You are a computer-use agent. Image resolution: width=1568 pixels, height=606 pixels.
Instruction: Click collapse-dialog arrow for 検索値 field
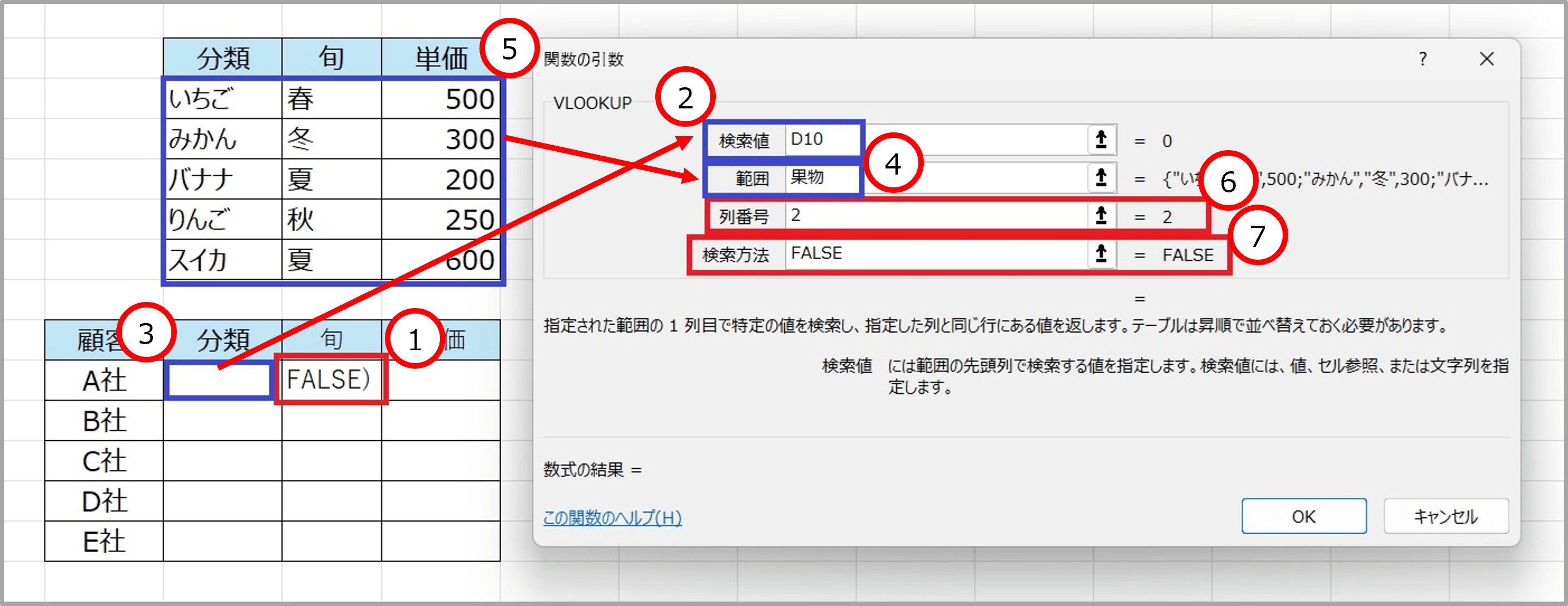(x=1101, y=140)
